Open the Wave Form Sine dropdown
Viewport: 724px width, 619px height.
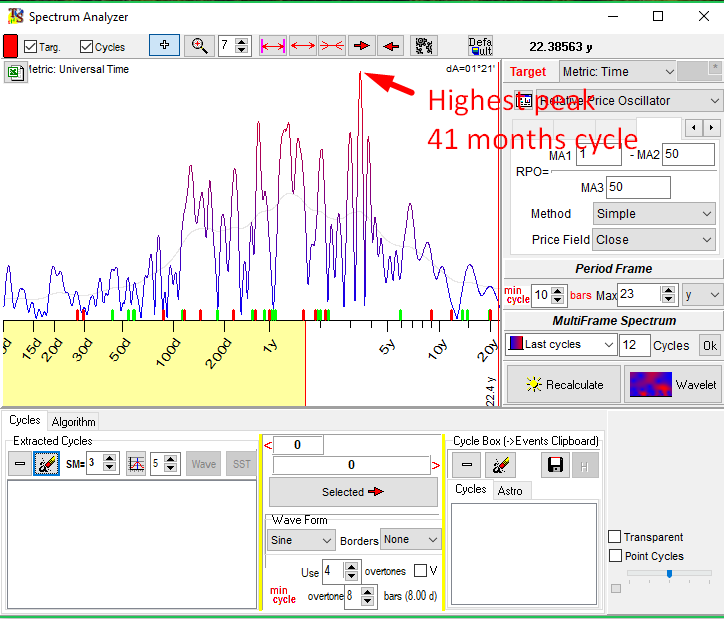(x=301, y=540)
